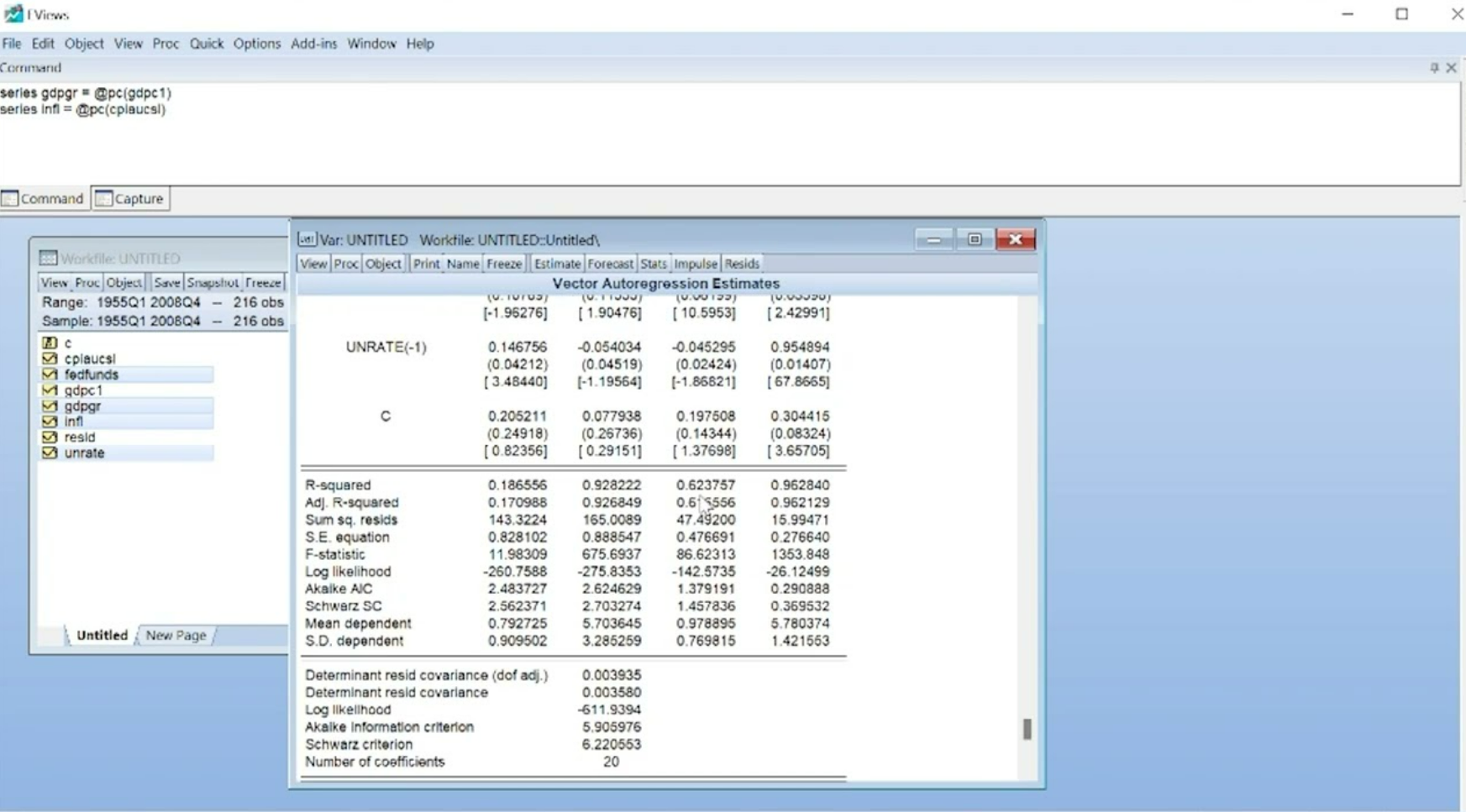
Task: Select the fedfunds series icon
Action: [x=50, y=375]
